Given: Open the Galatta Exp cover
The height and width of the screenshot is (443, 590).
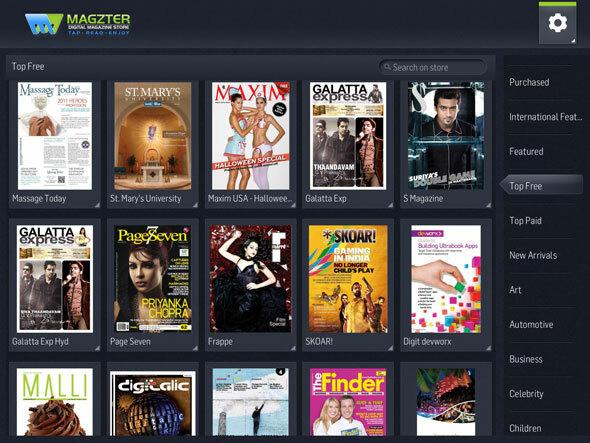Looking at the screenshot, I should tap(348, 136).
